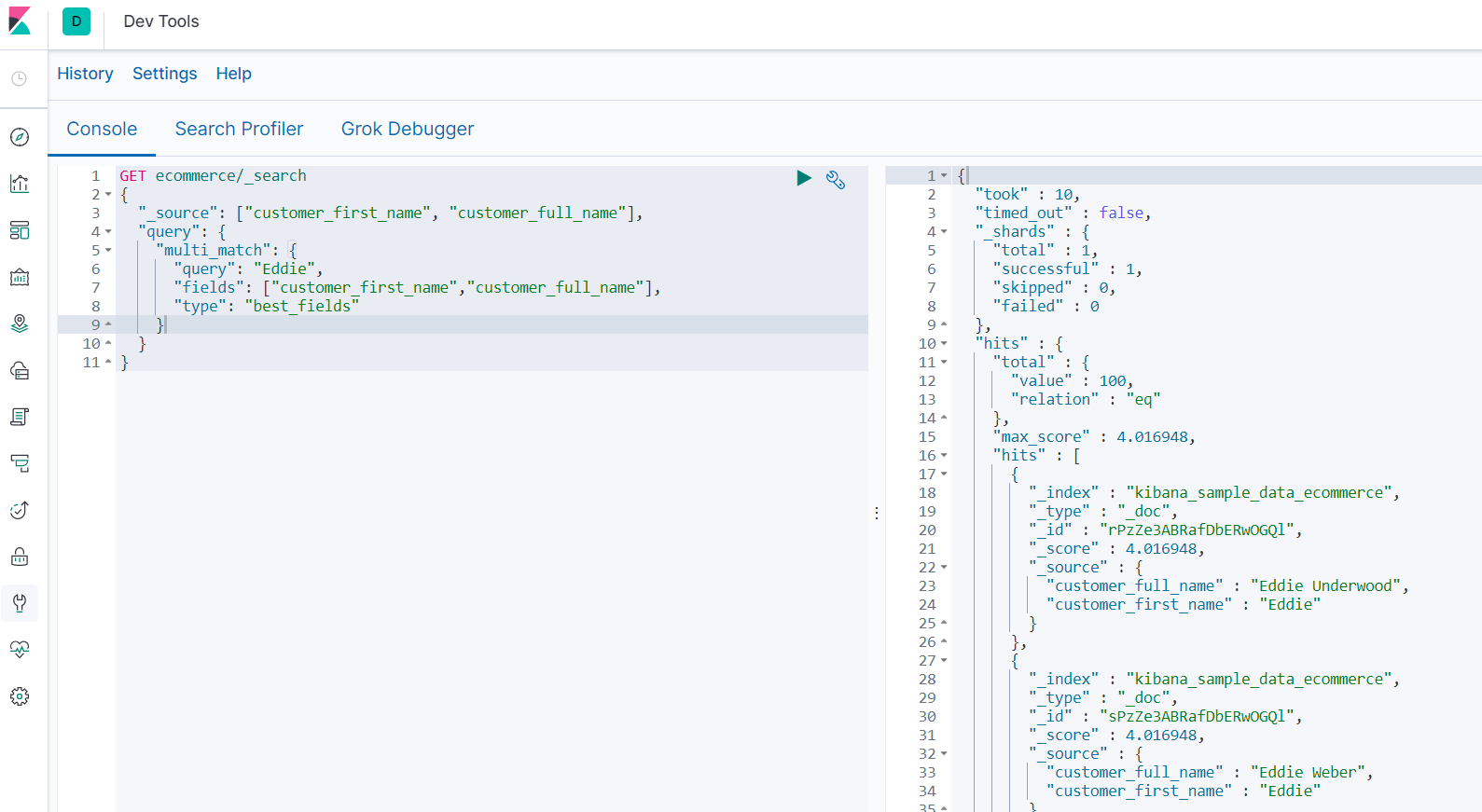
Task: Collapse outer hits fold at response line 10
Action: [944, 343]
